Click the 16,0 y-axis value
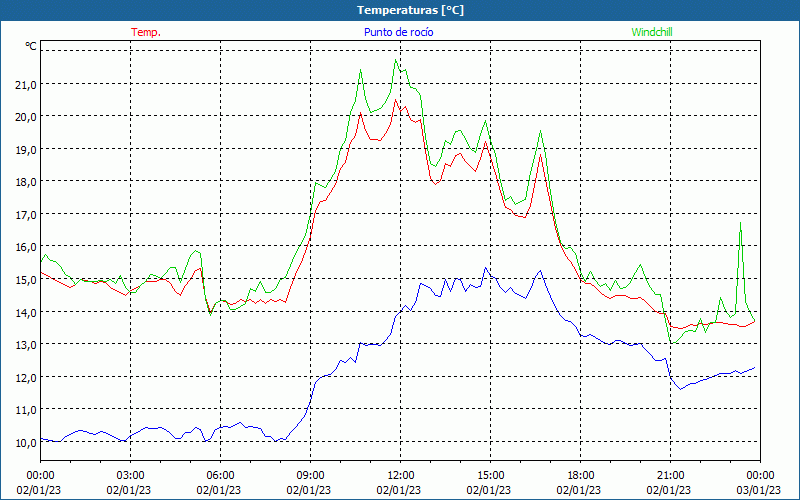The width and height of the screenshot is (800, 500). (x=26, y=247)
